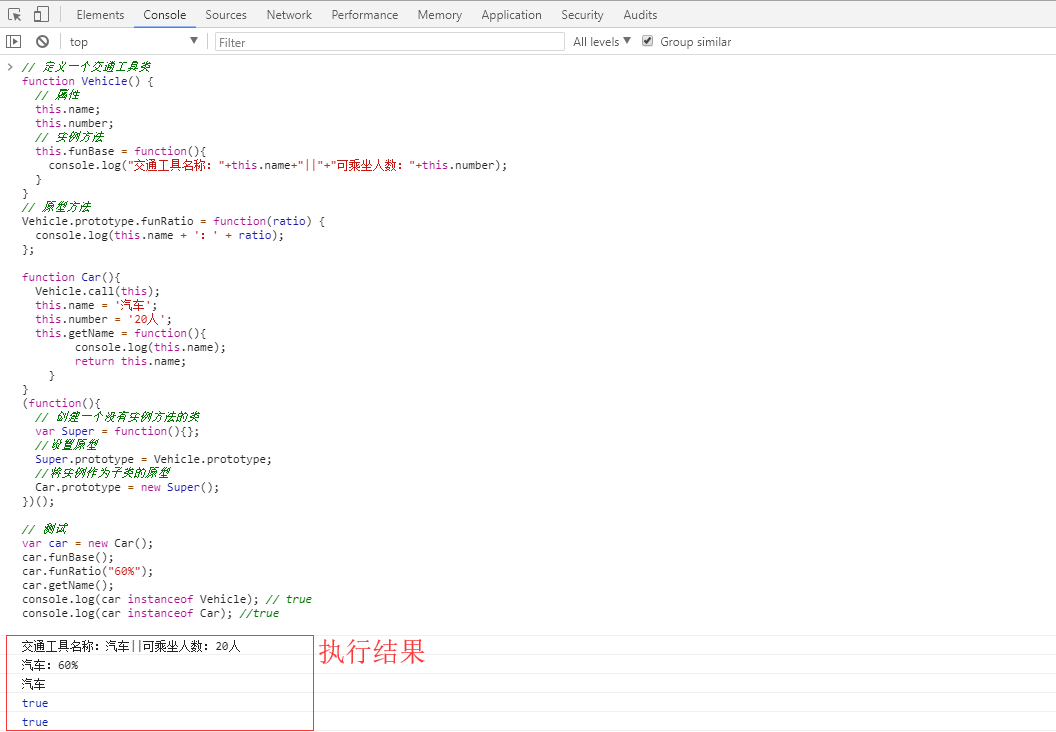Open the Sources tab
The image size is (1056, 732).
click(226, 15)
